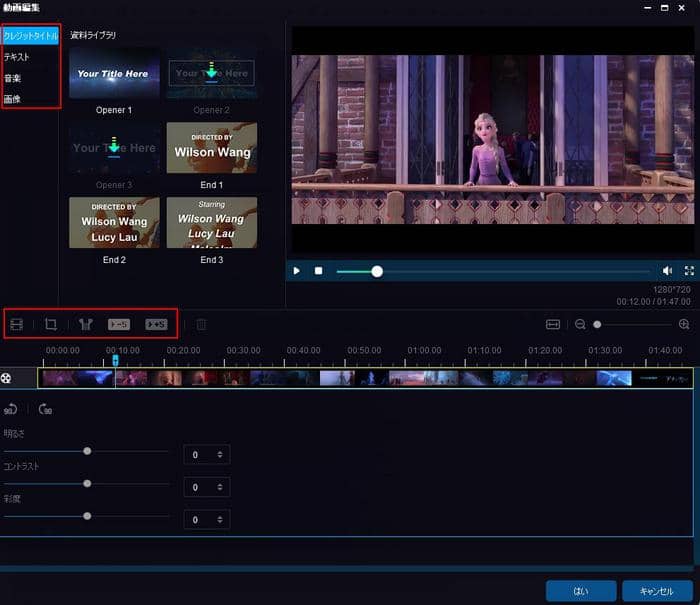This screenshot has height=605, width=700.
Task: Click the brightness value stepper arrows
Action: point(220,455)
